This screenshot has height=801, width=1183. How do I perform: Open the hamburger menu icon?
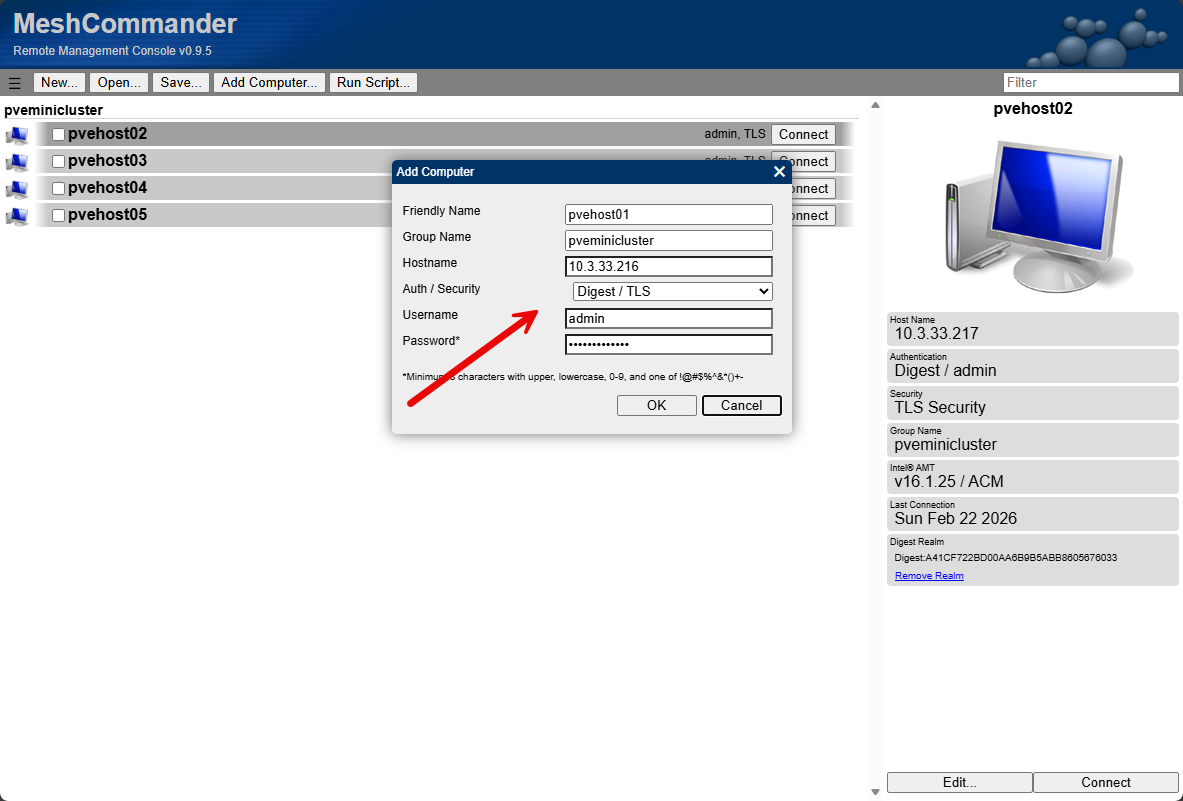(x=14, y=82)
